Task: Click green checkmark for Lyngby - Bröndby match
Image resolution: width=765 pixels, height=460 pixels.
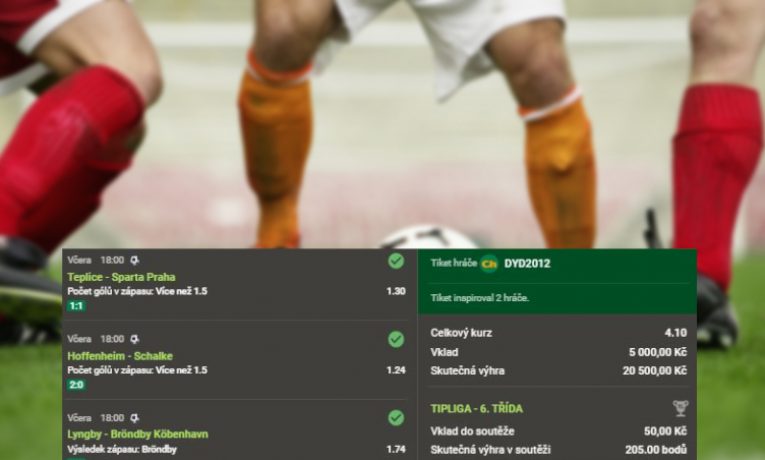Action: click(396, 418)
